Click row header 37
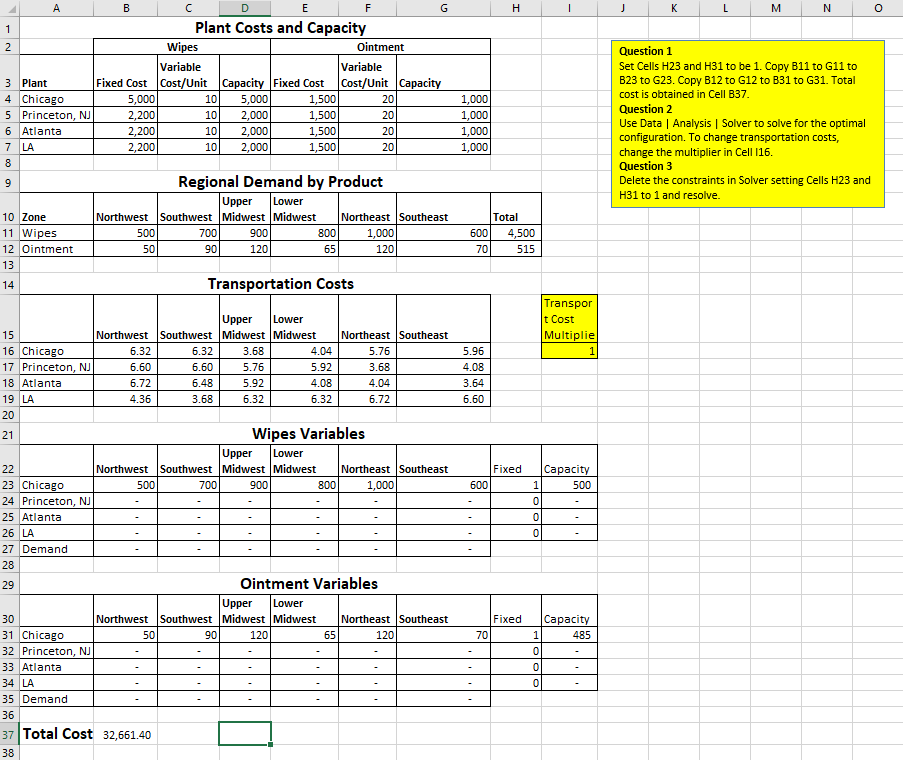903x760 pixels. click(x=9, y=734)
